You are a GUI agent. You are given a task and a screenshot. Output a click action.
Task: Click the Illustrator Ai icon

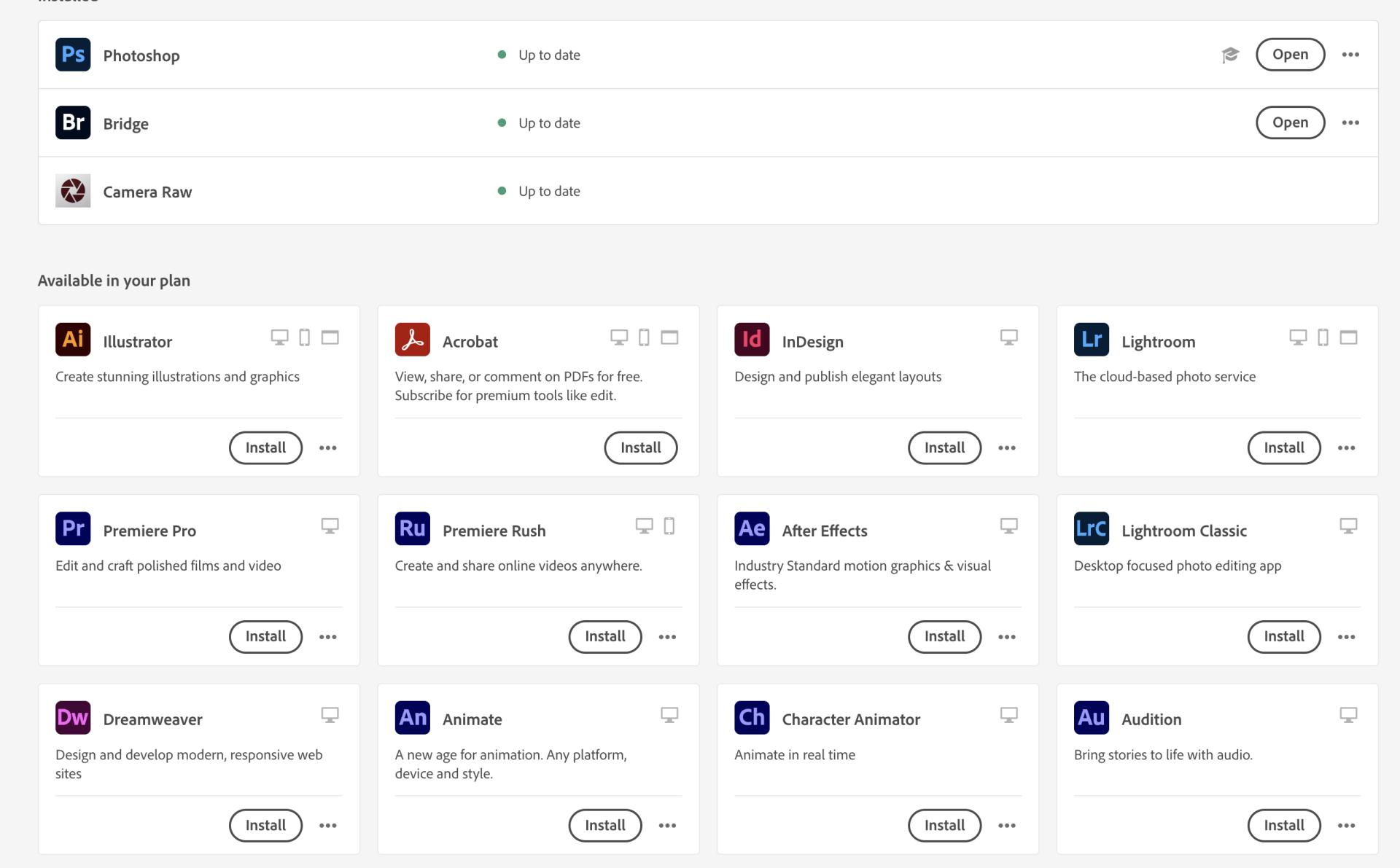tap(73, 340)
